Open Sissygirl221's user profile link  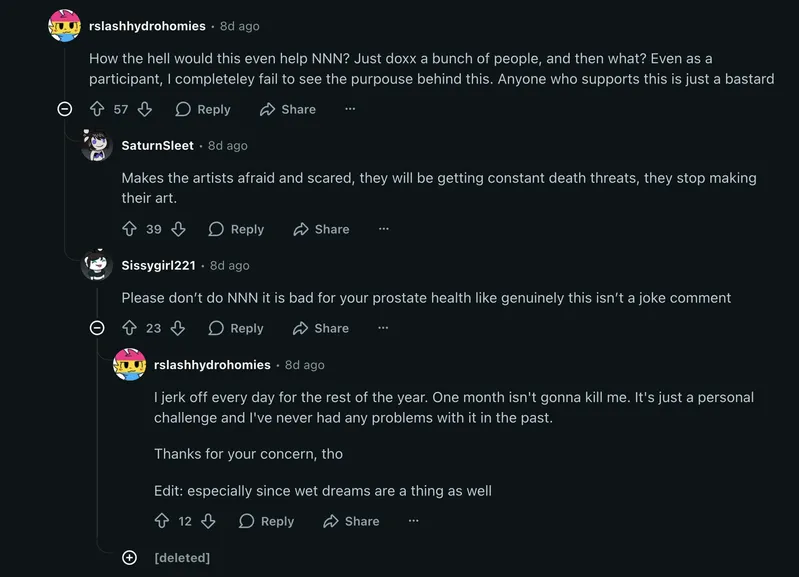pos(158,265)
